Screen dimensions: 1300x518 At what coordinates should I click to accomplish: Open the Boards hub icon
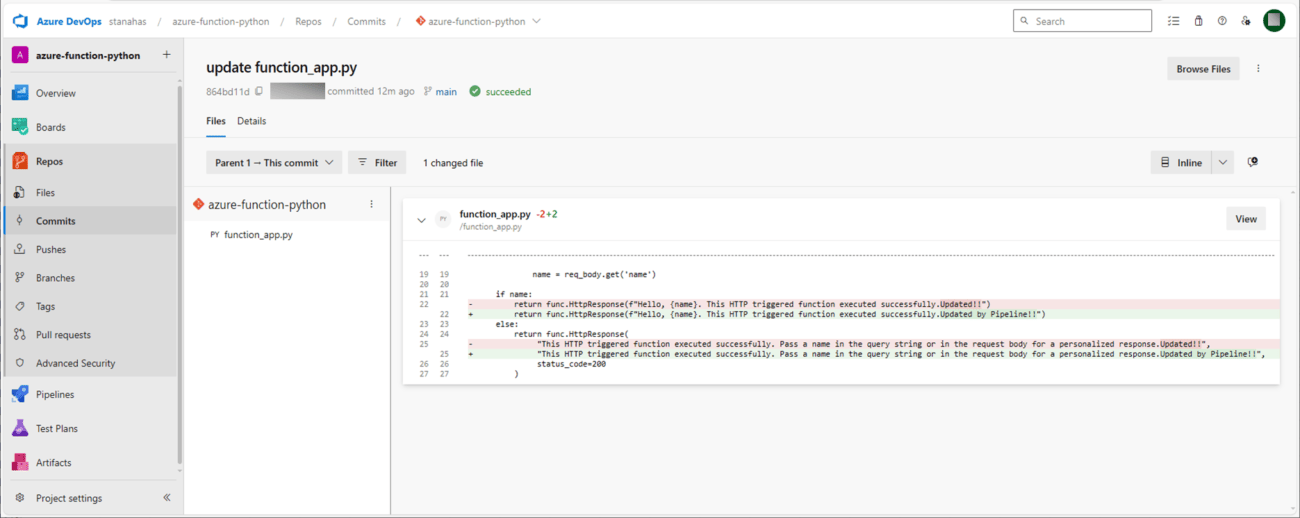coord(20,127)
